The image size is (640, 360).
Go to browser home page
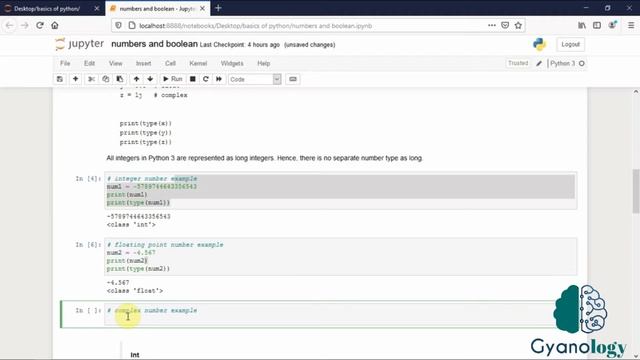pyautogui.click(x=55, y=25)
